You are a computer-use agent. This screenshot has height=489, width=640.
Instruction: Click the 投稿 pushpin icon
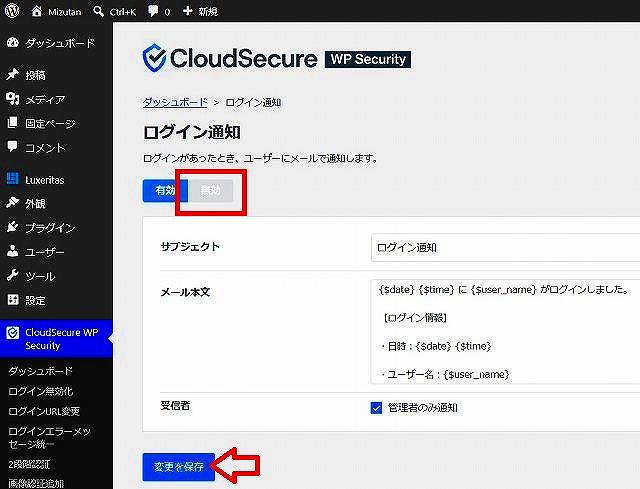pos(13,75)
